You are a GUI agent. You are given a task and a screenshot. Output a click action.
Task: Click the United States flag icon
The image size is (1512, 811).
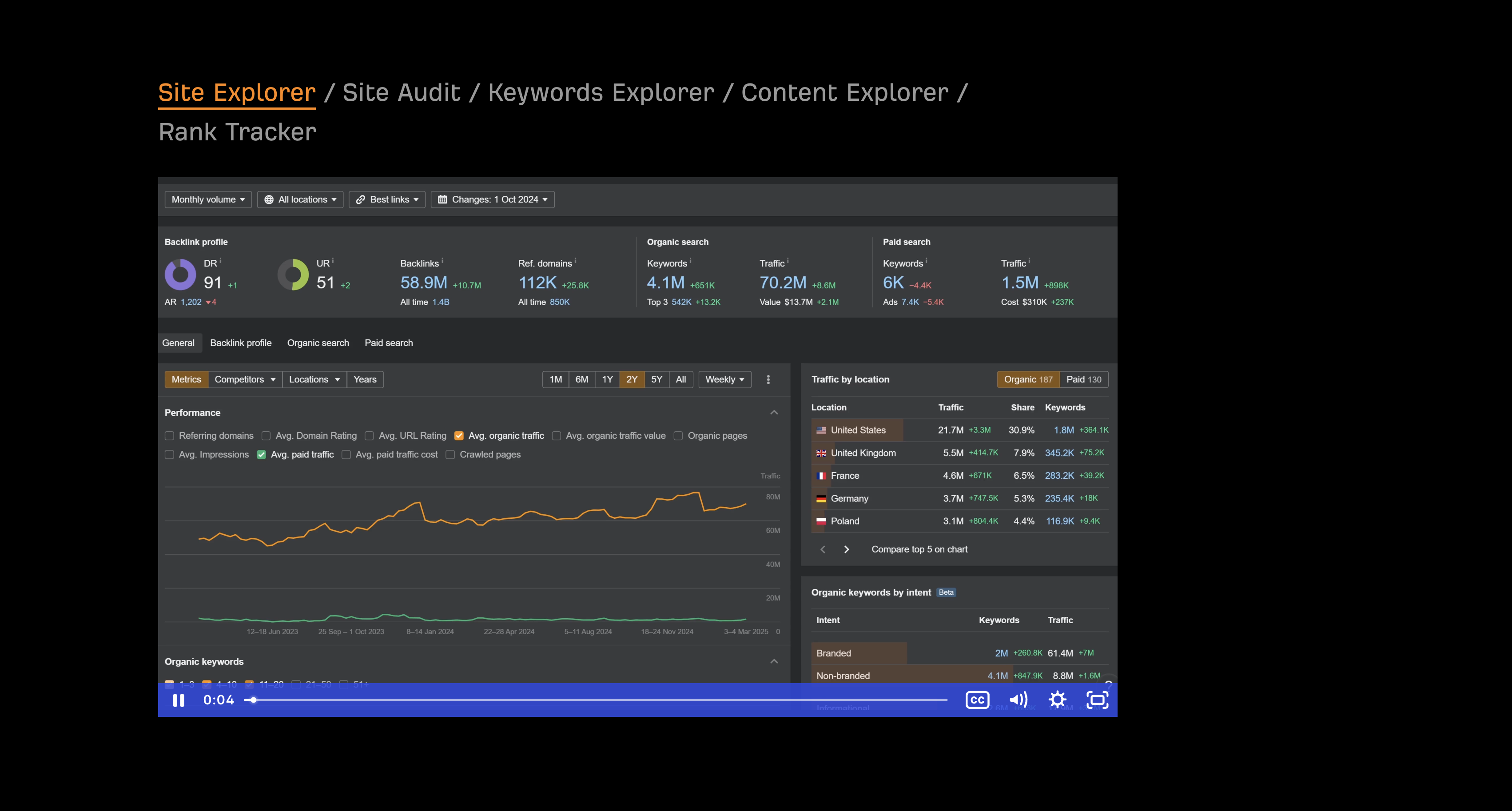tap(821, 430)
